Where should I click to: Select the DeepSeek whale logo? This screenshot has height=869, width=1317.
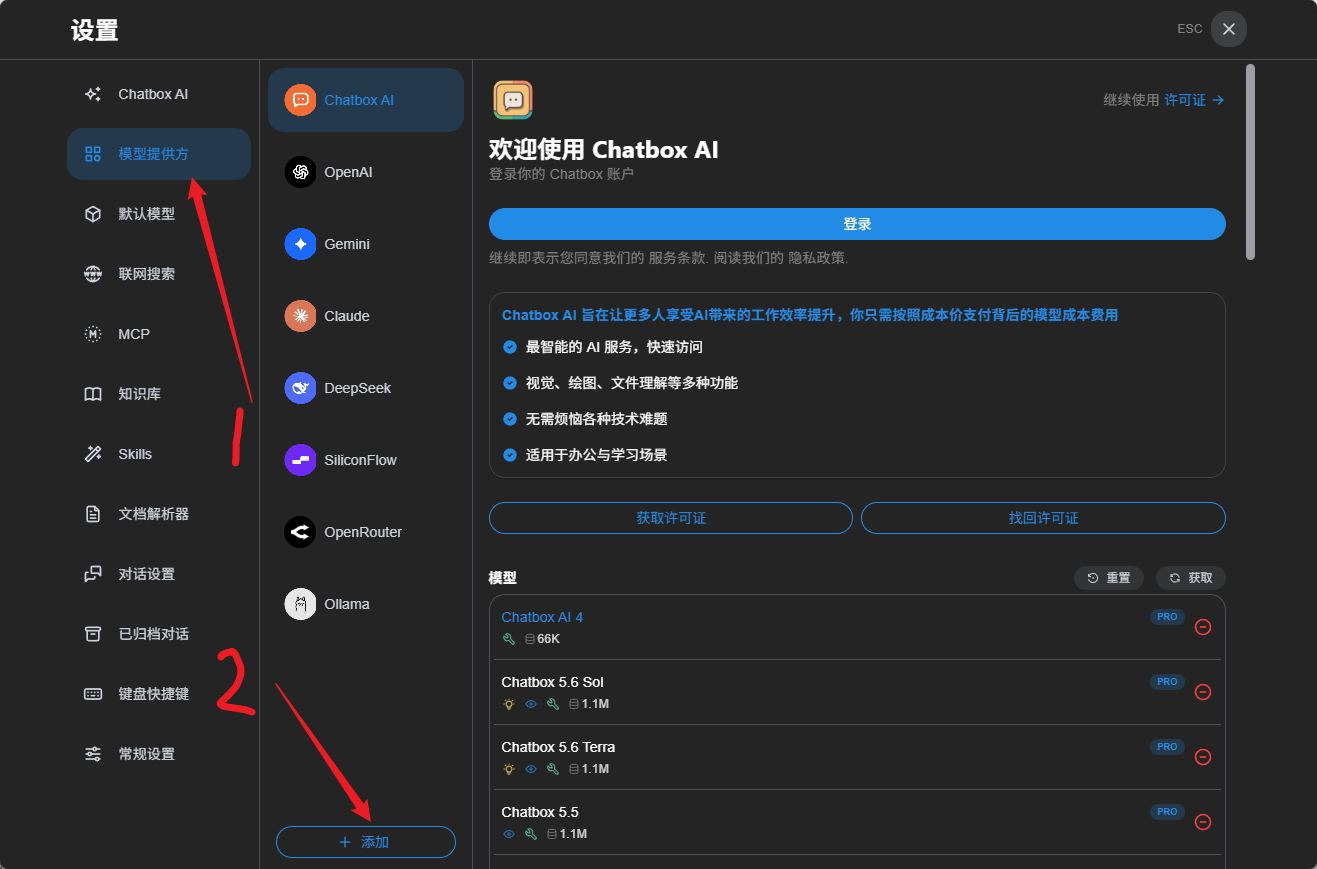[x=300, y=388]
